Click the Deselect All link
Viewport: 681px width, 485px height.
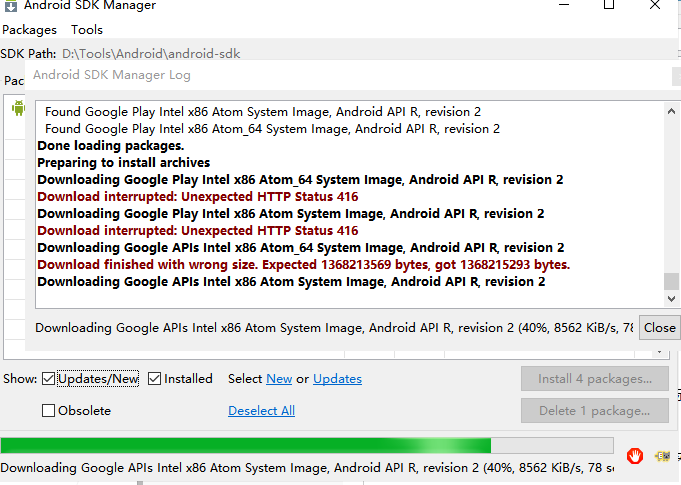[261, 411]
